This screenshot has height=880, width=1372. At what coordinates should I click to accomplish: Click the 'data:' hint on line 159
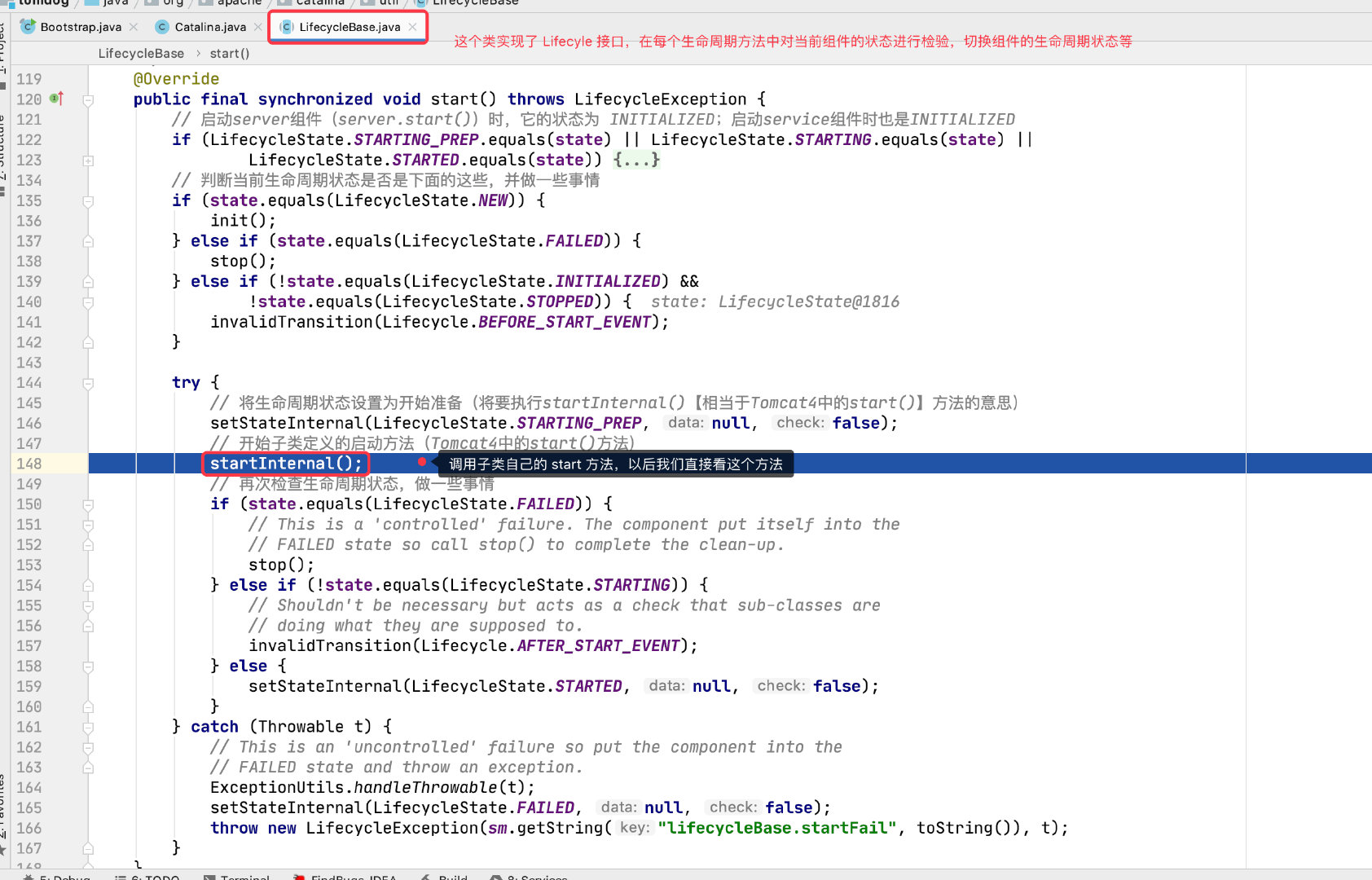[x=666, y=686]
